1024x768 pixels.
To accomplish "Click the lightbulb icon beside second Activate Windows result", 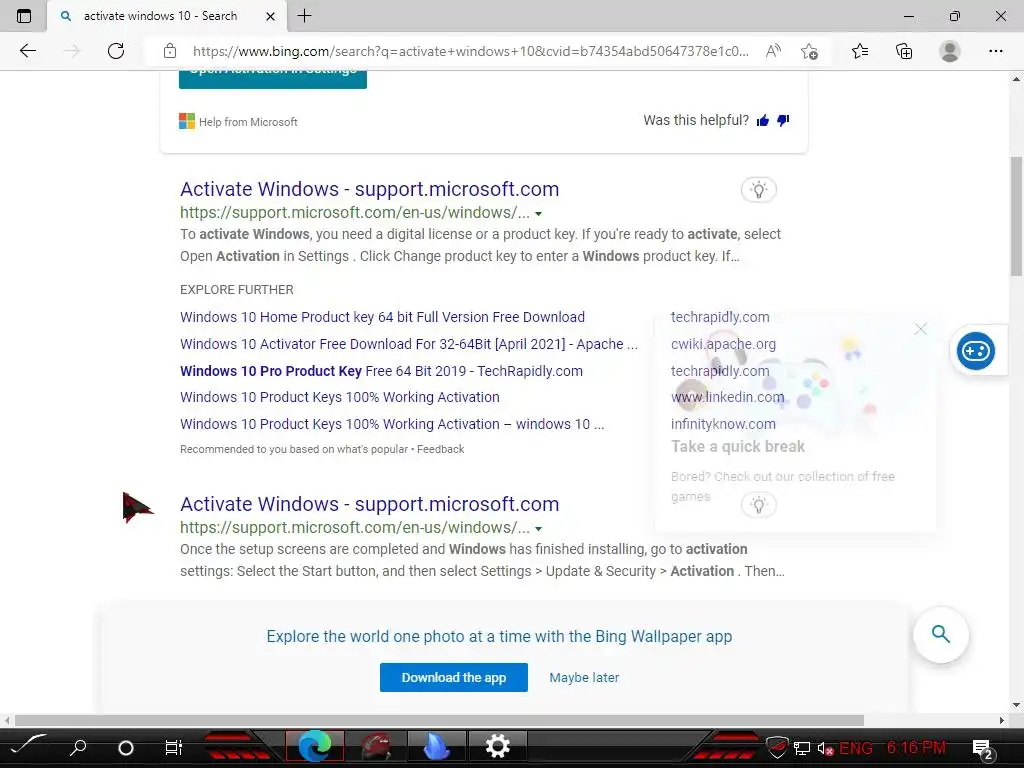I will 758,505.
